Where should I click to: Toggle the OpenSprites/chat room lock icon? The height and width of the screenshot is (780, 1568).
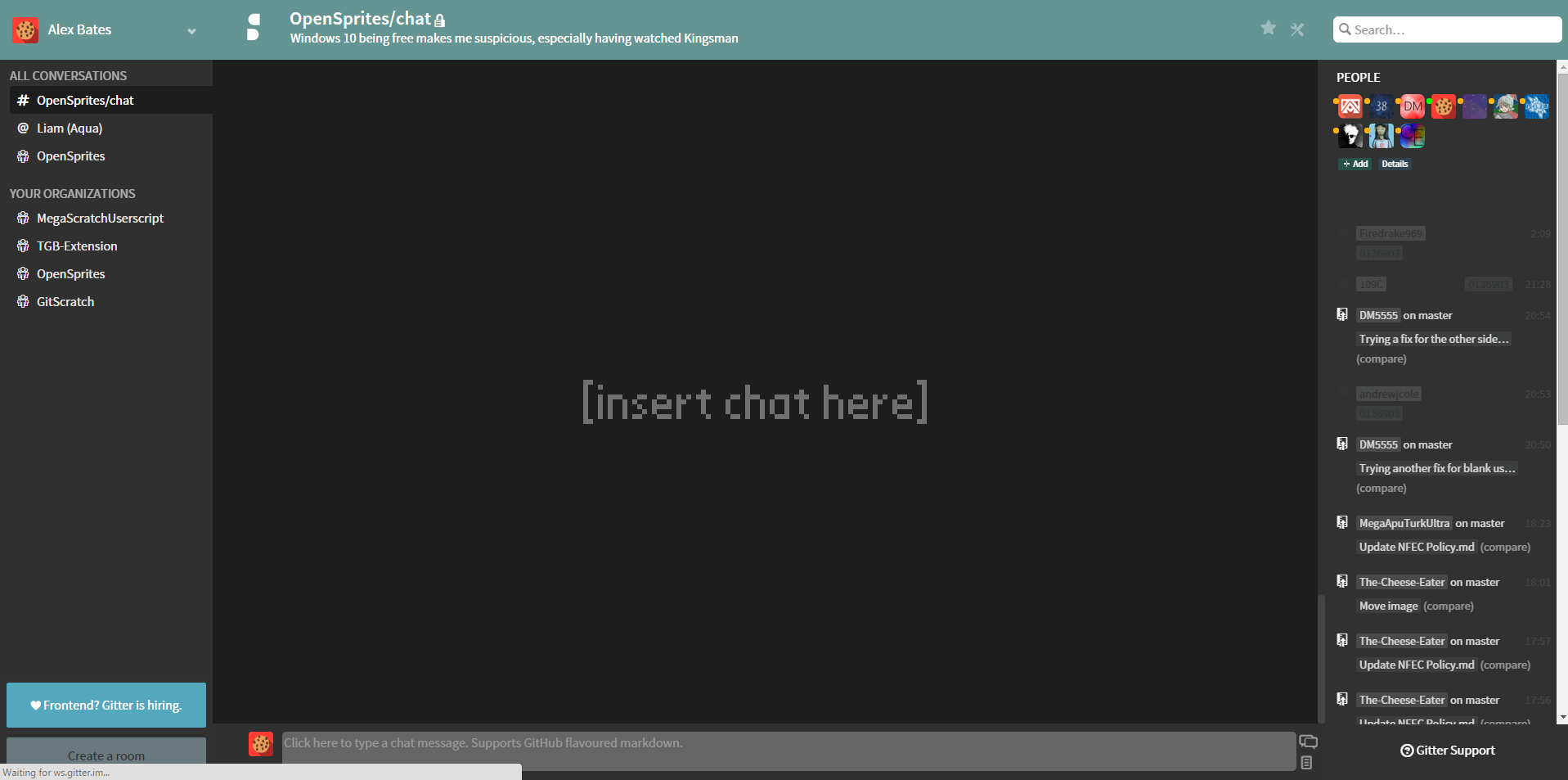[440, 20]
